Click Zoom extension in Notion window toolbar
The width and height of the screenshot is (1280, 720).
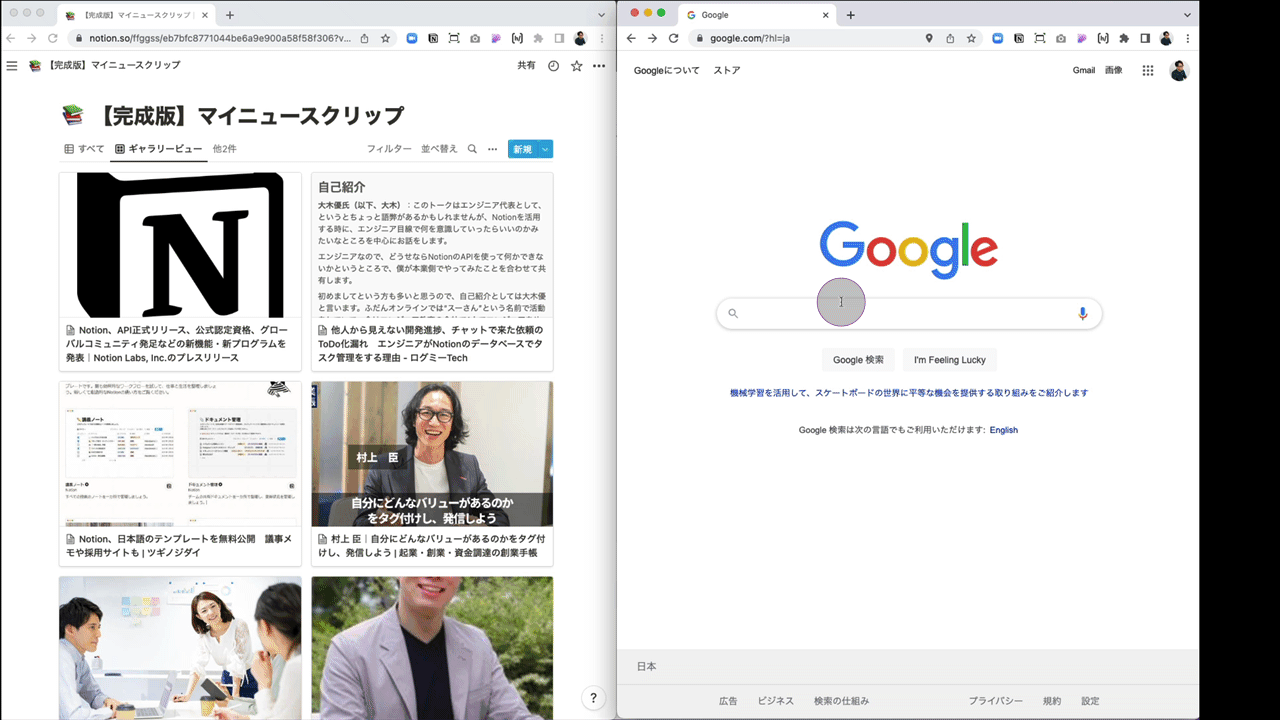pos(411,38)
